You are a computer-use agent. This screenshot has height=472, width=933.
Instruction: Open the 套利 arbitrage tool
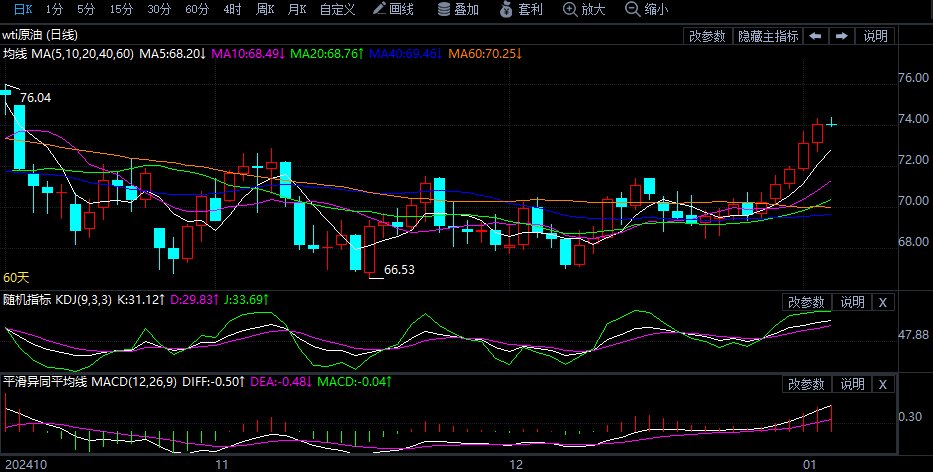click(522, 9)
